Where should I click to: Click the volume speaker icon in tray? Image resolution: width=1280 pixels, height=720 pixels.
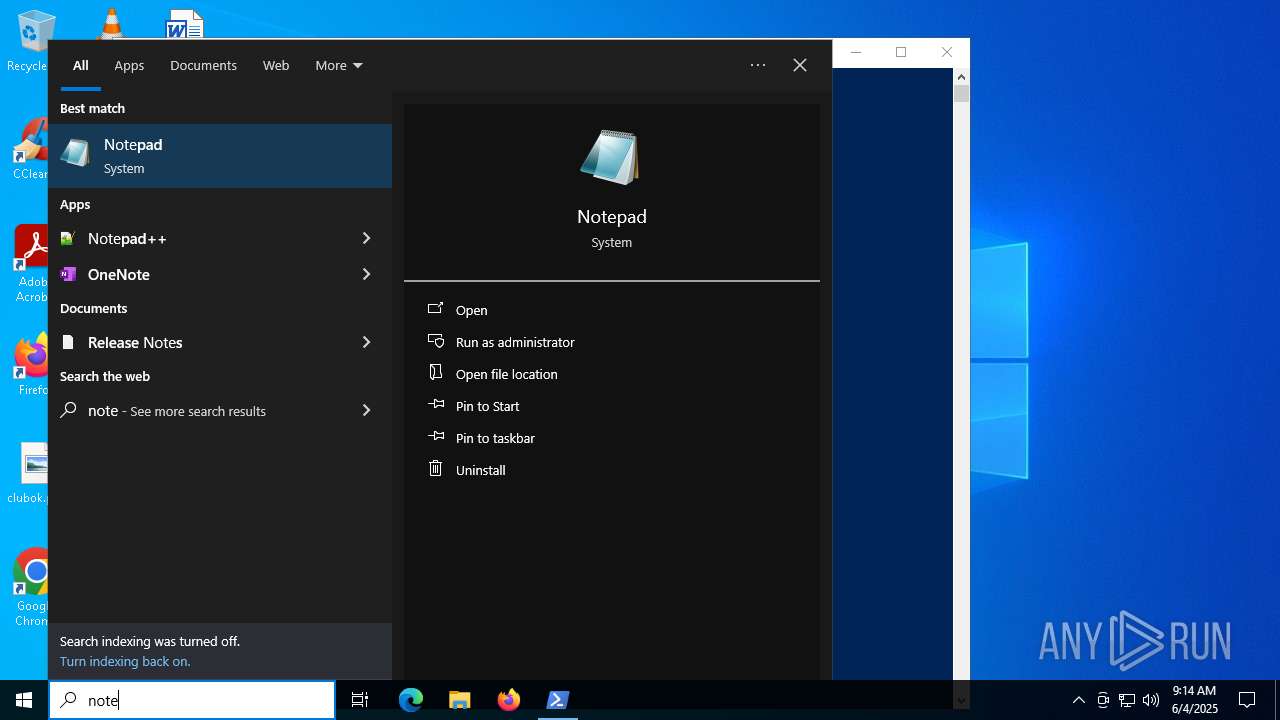[x=1151, y=700]
